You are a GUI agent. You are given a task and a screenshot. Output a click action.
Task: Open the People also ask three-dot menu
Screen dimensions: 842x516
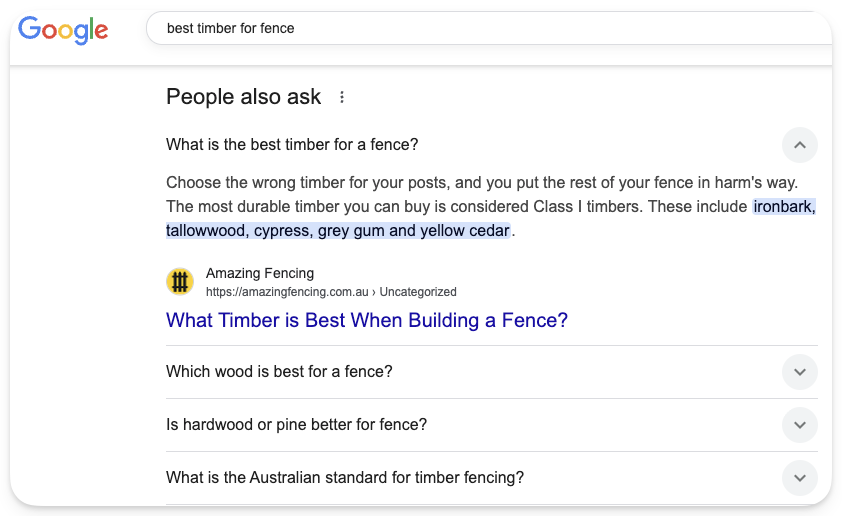[342, 97]
